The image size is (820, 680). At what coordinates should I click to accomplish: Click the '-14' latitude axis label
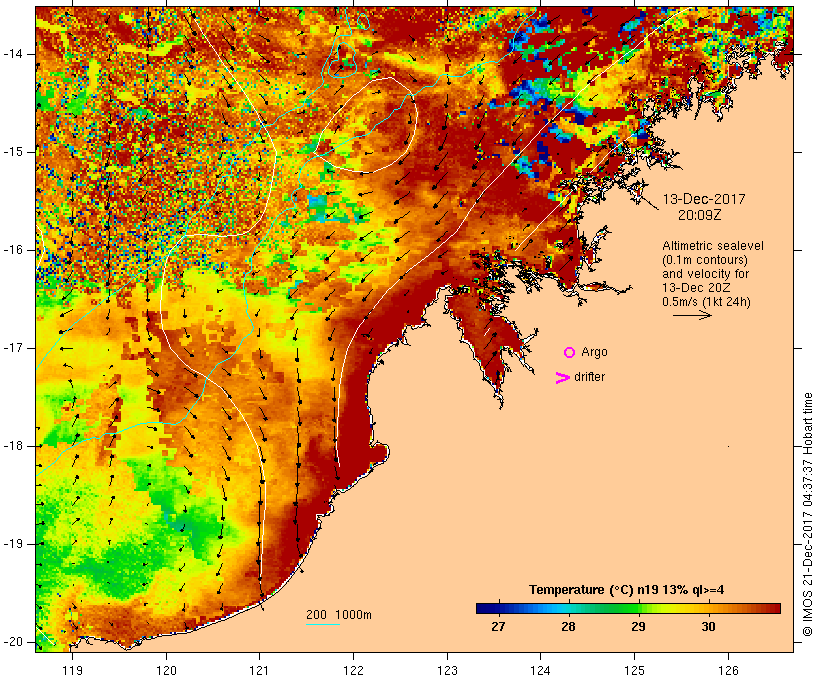13,54
